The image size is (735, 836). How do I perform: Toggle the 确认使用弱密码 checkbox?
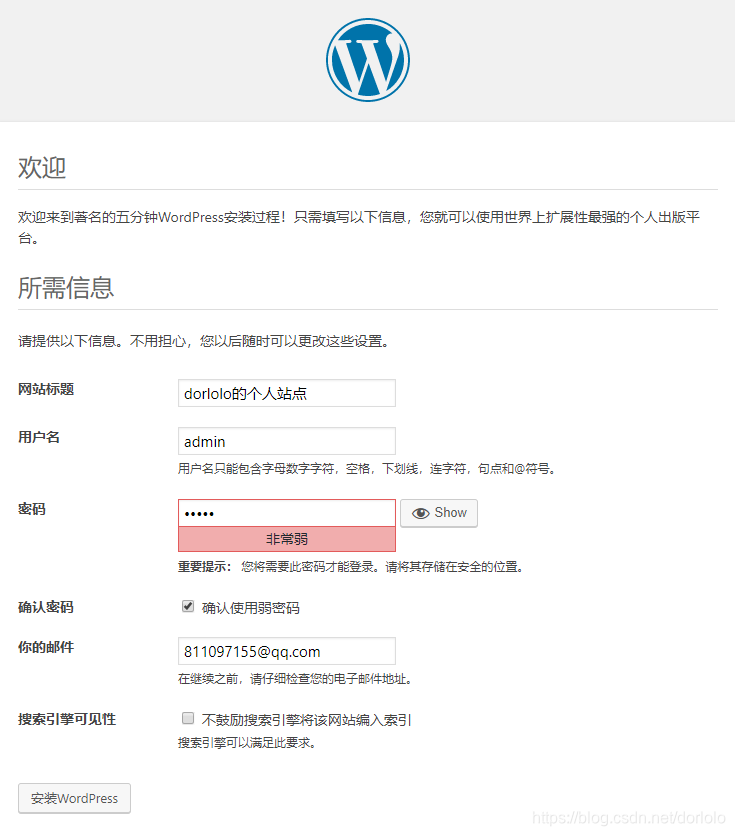188,606
